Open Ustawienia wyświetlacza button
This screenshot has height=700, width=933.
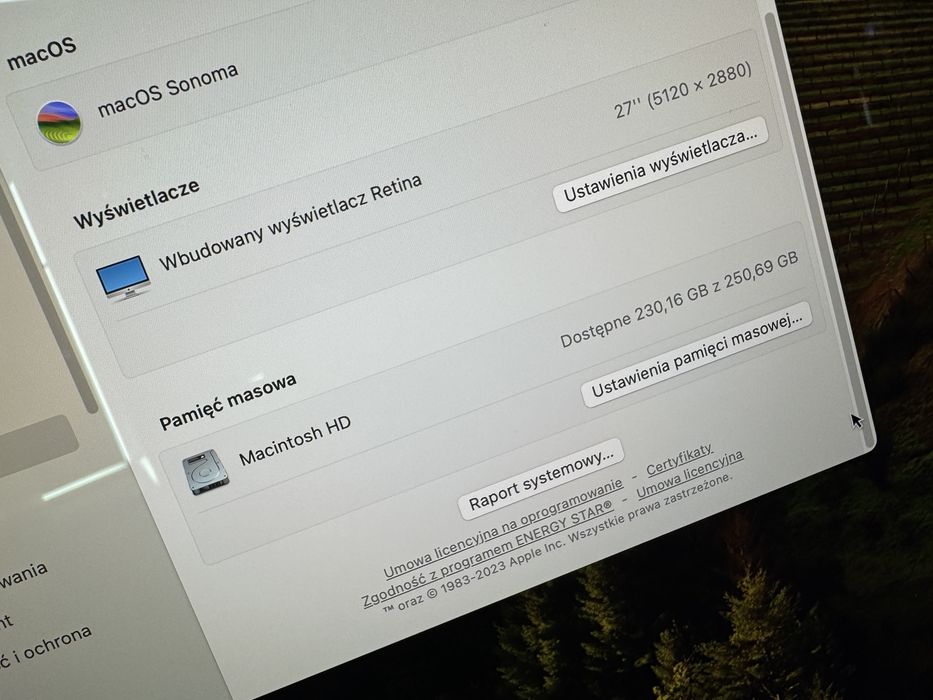point(660,165)
